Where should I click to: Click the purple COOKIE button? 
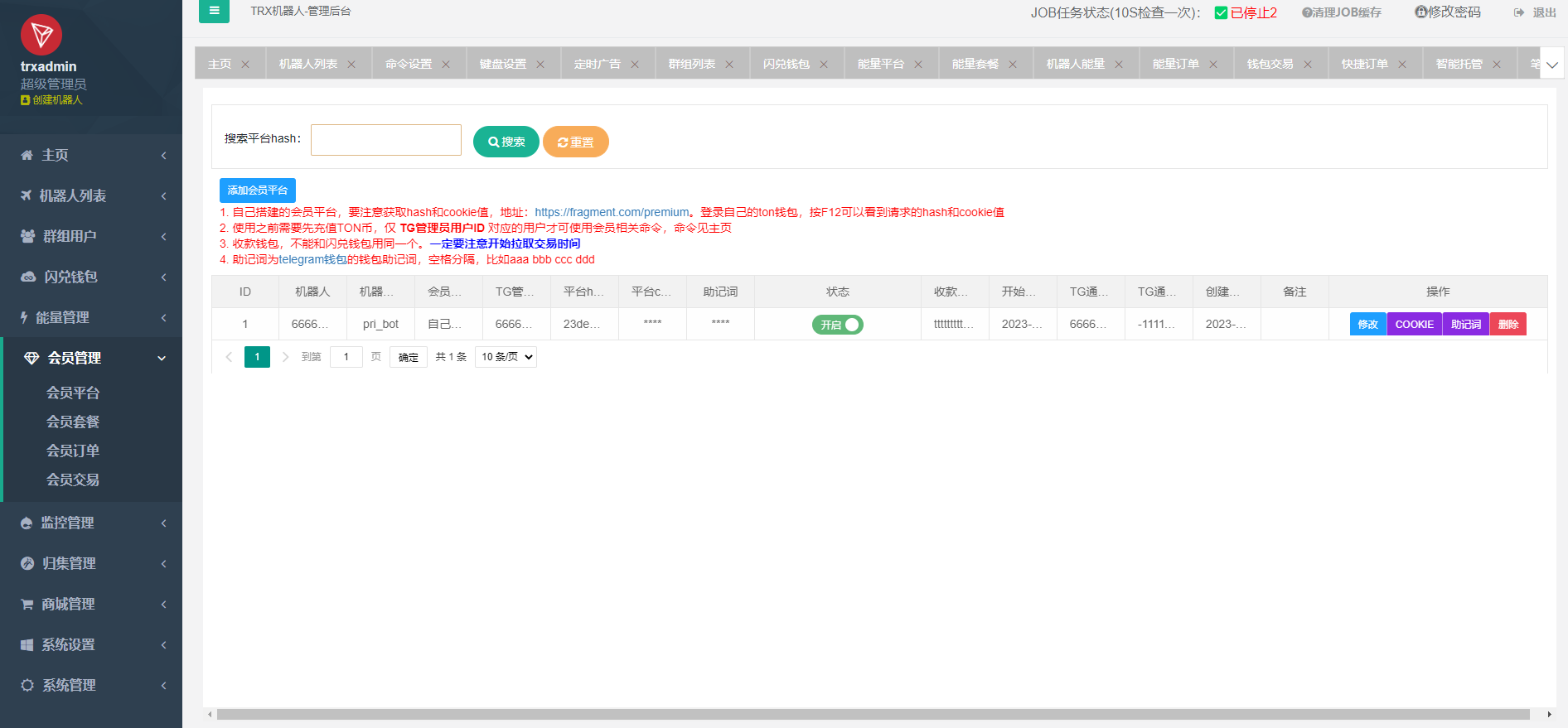pyautogui.click(x=1415, y=324)
